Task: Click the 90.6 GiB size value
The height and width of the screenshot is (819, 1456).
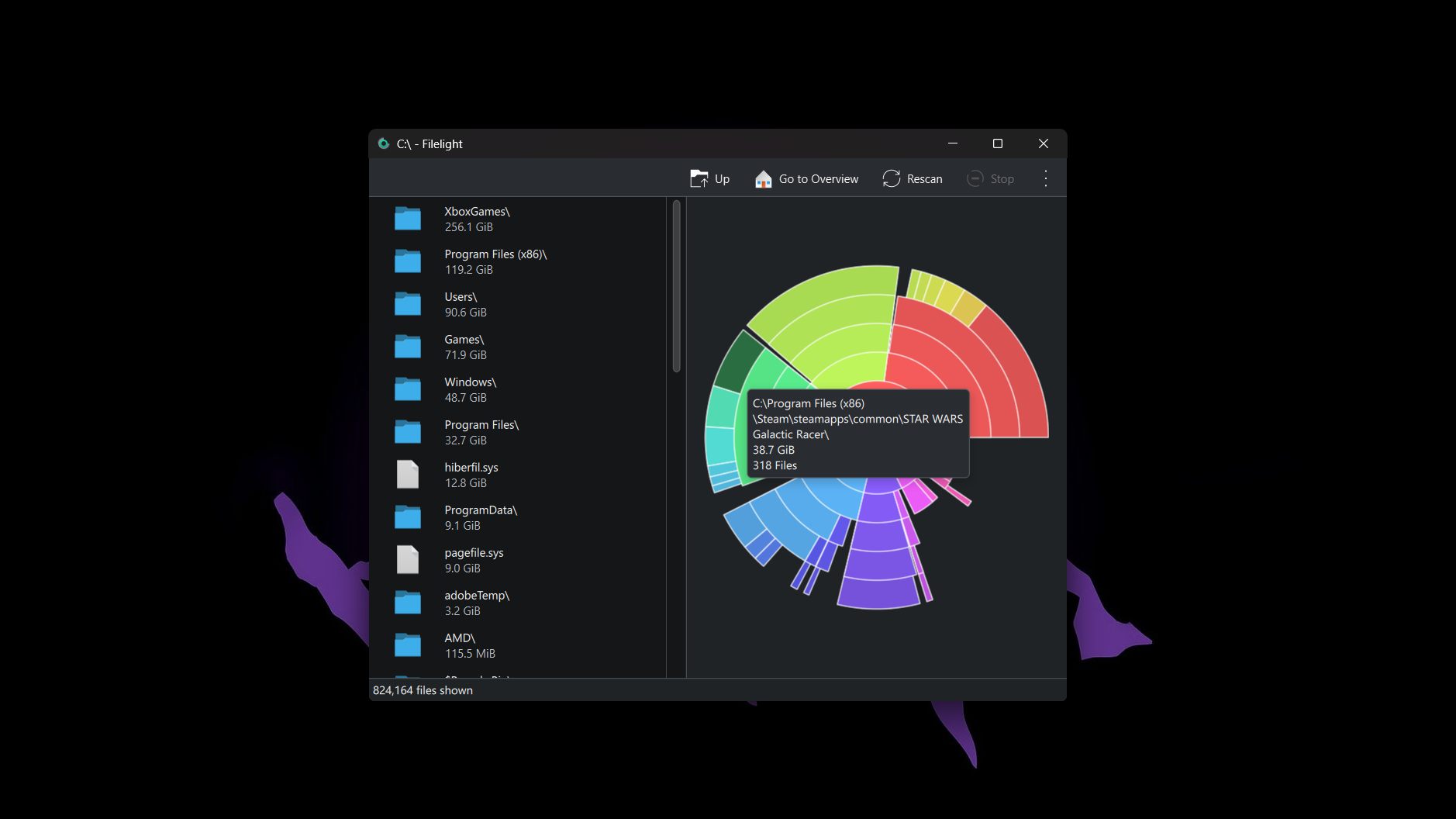Action: 465,313
